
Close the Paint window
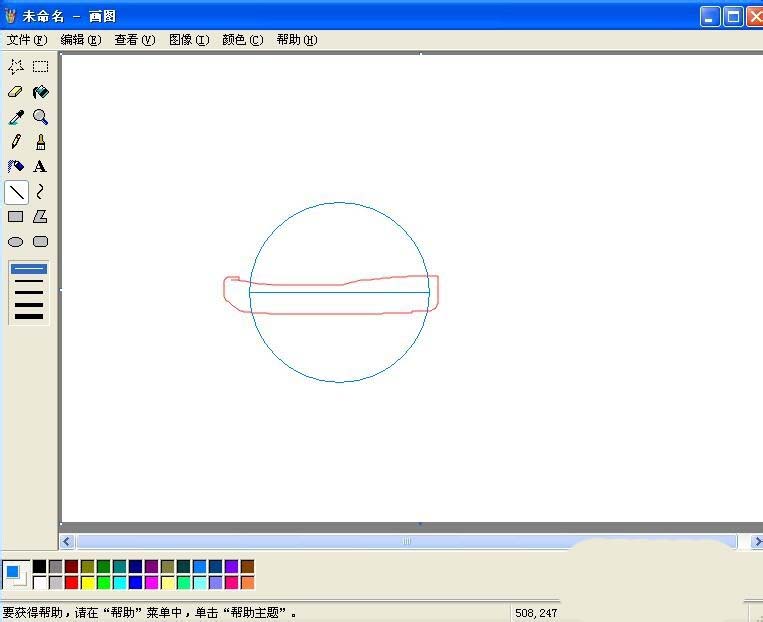click(x=755, y=17)
